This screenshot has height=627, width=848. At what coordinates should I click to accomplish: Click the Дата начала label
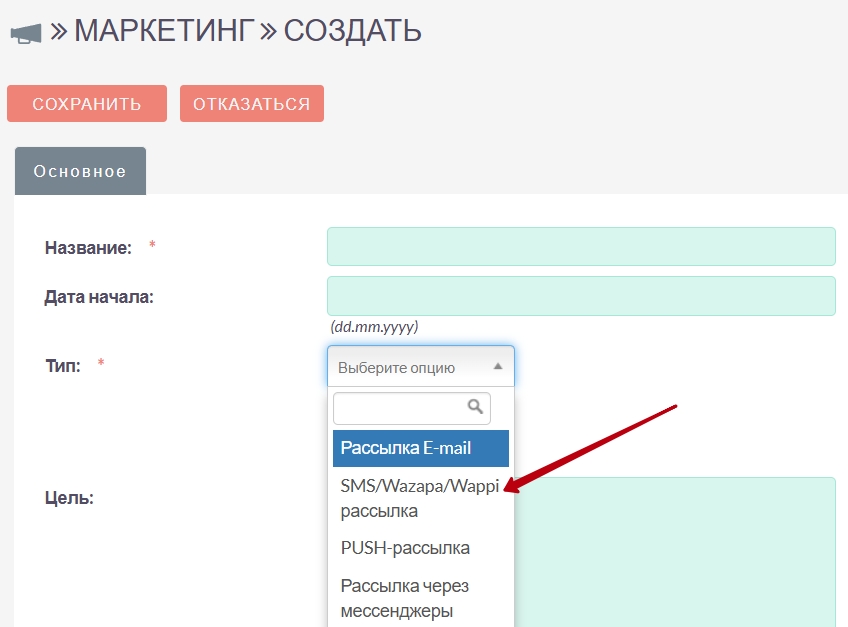coord(99,296)
